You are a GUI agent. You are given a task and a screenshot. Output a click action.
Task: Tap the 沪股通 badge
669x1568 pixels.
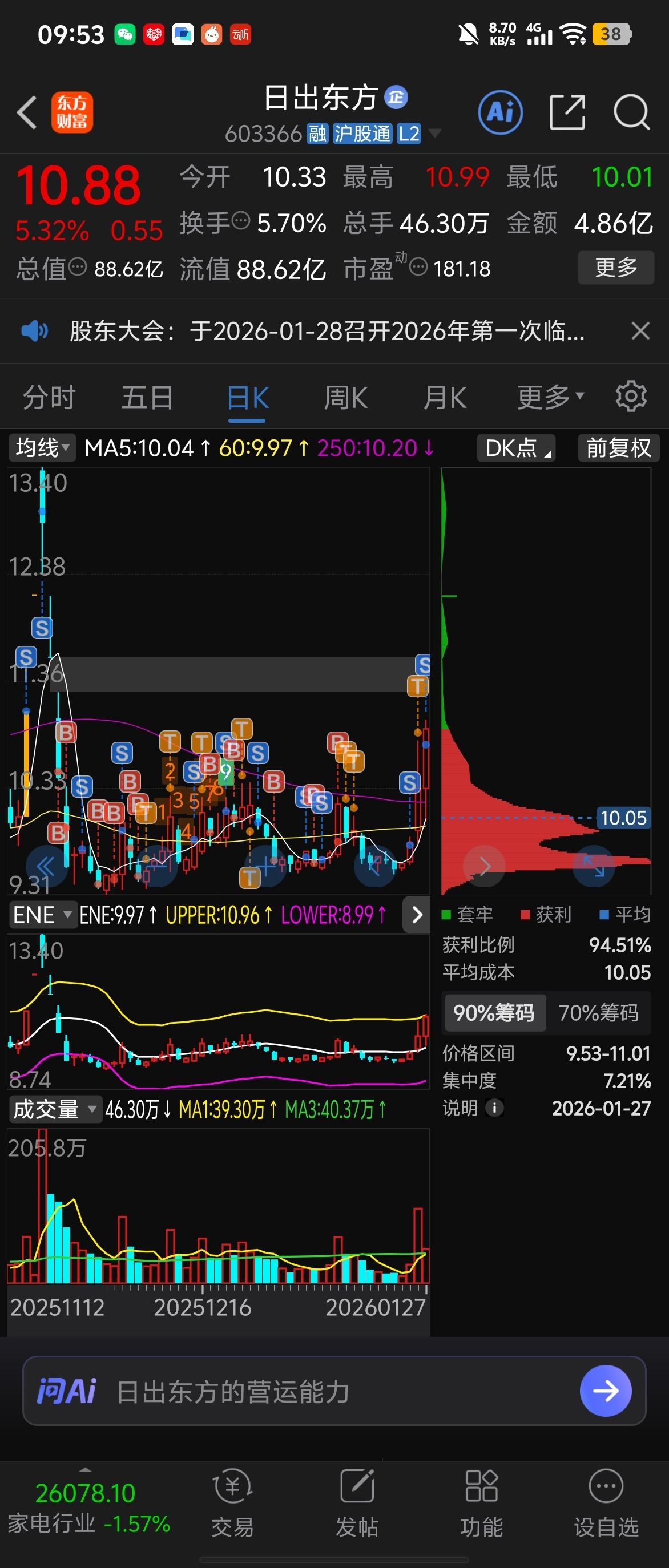click(x=362, y=134)
